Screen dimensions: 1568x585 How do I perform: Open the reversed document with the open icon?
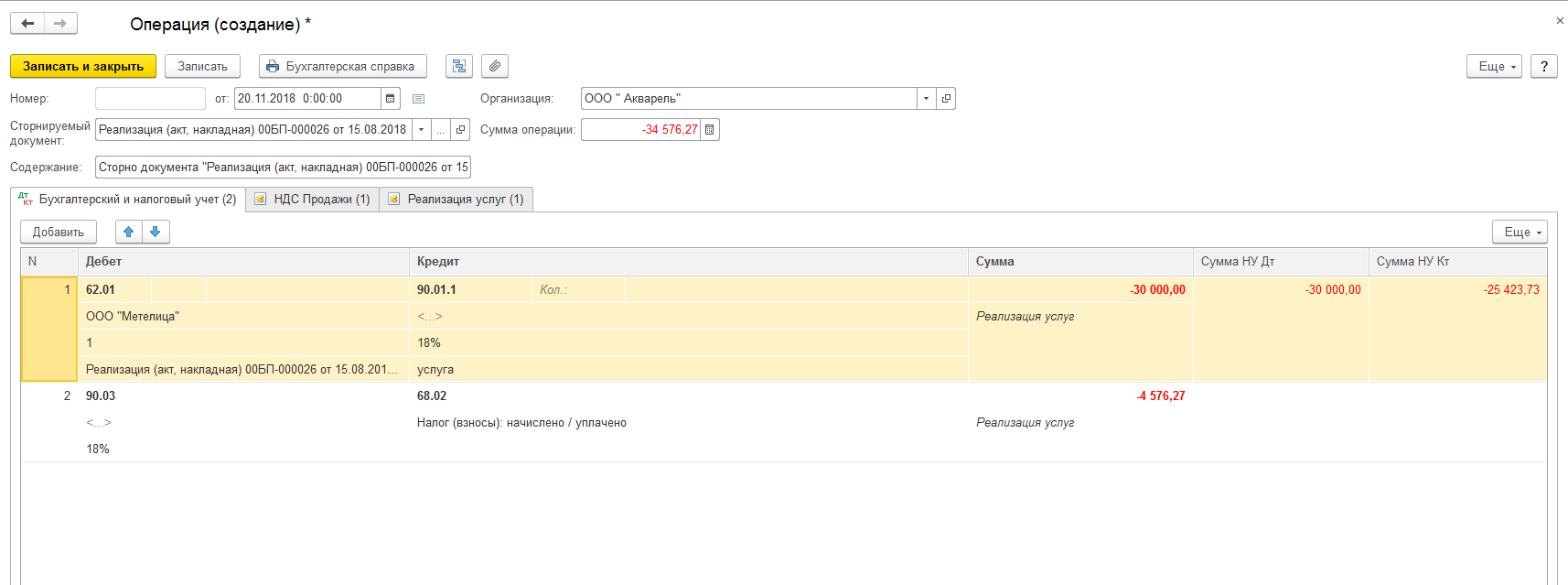[x=461, y=130]
